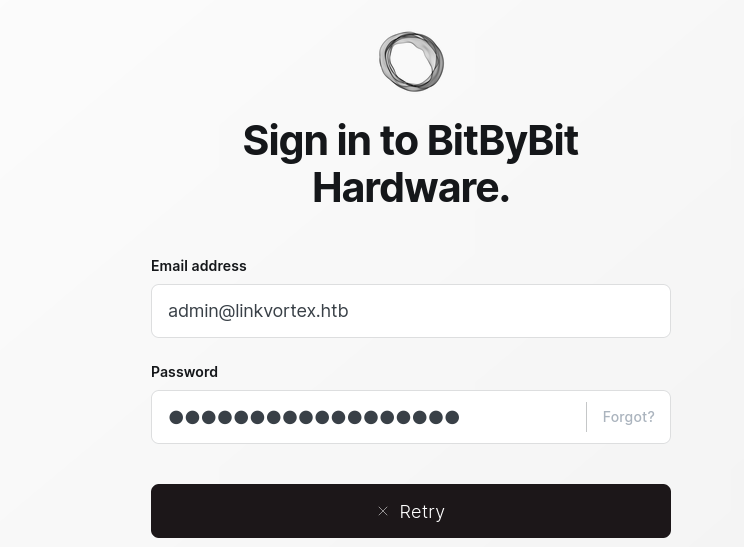Click the X icon inside the Retry button
This screenshot has width=744, height=547.
pos(383,511)
